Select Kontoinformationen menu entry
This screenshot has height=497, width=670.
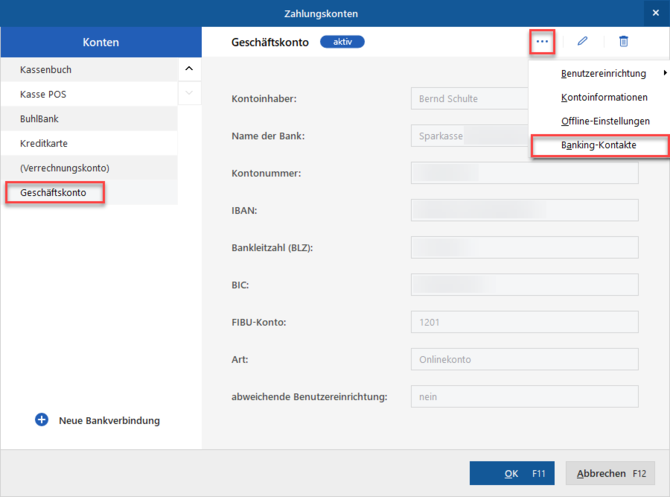point(604,97)
